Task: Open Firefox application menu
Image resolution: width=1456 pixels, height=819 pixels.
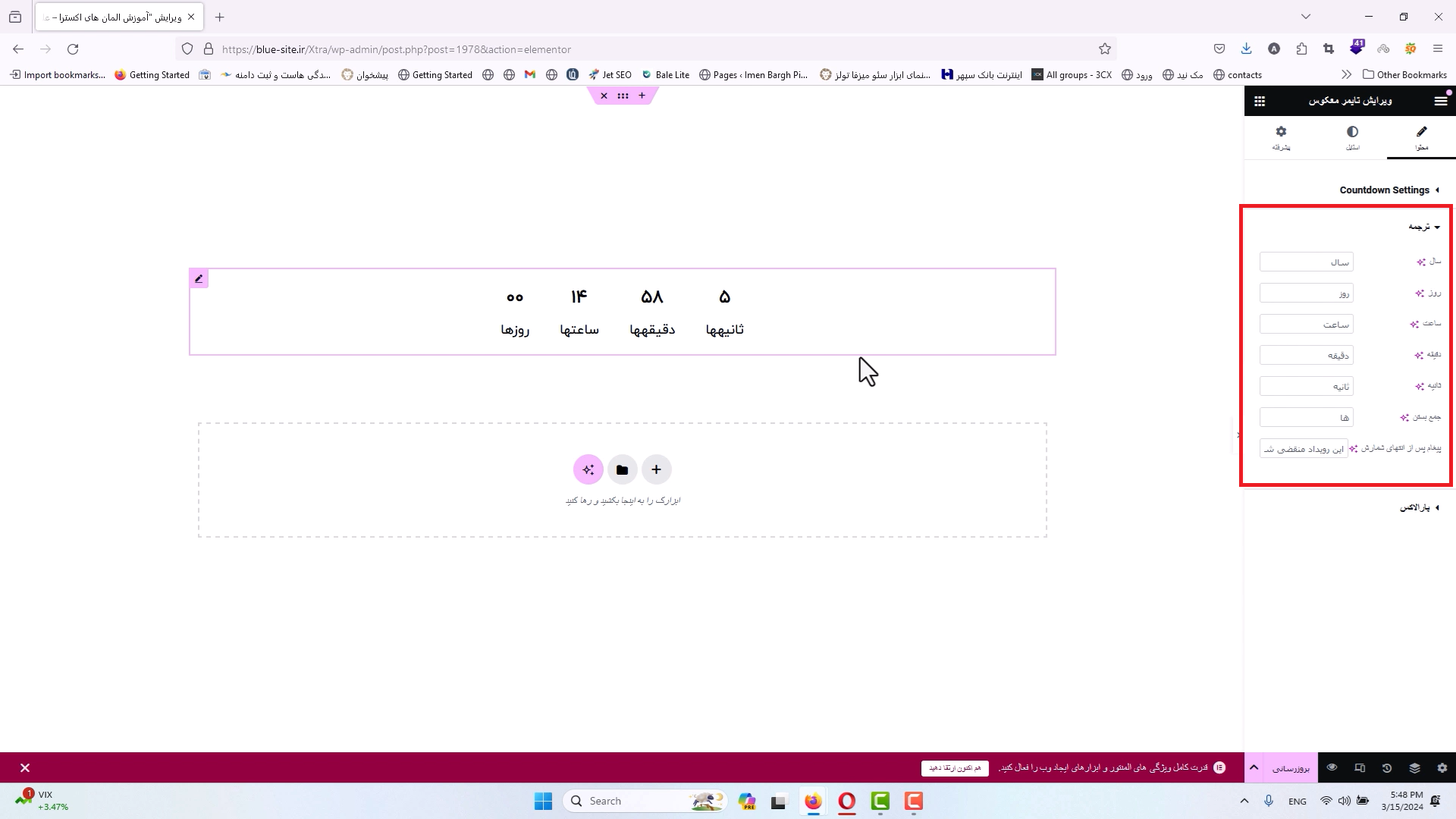Action: tap(1438, 49)
